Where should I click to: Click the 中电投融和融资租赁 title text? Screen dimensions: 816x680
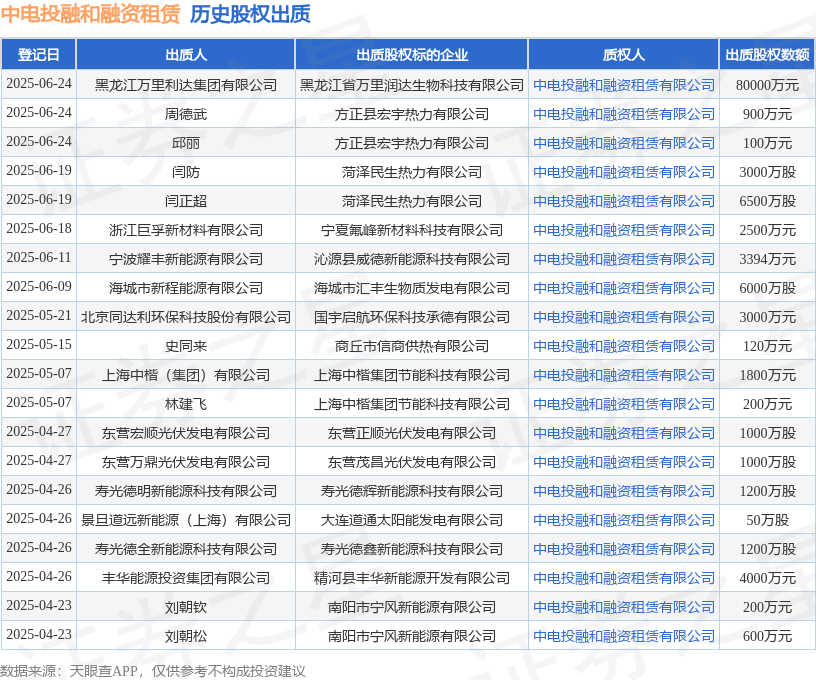pos(91,14)
